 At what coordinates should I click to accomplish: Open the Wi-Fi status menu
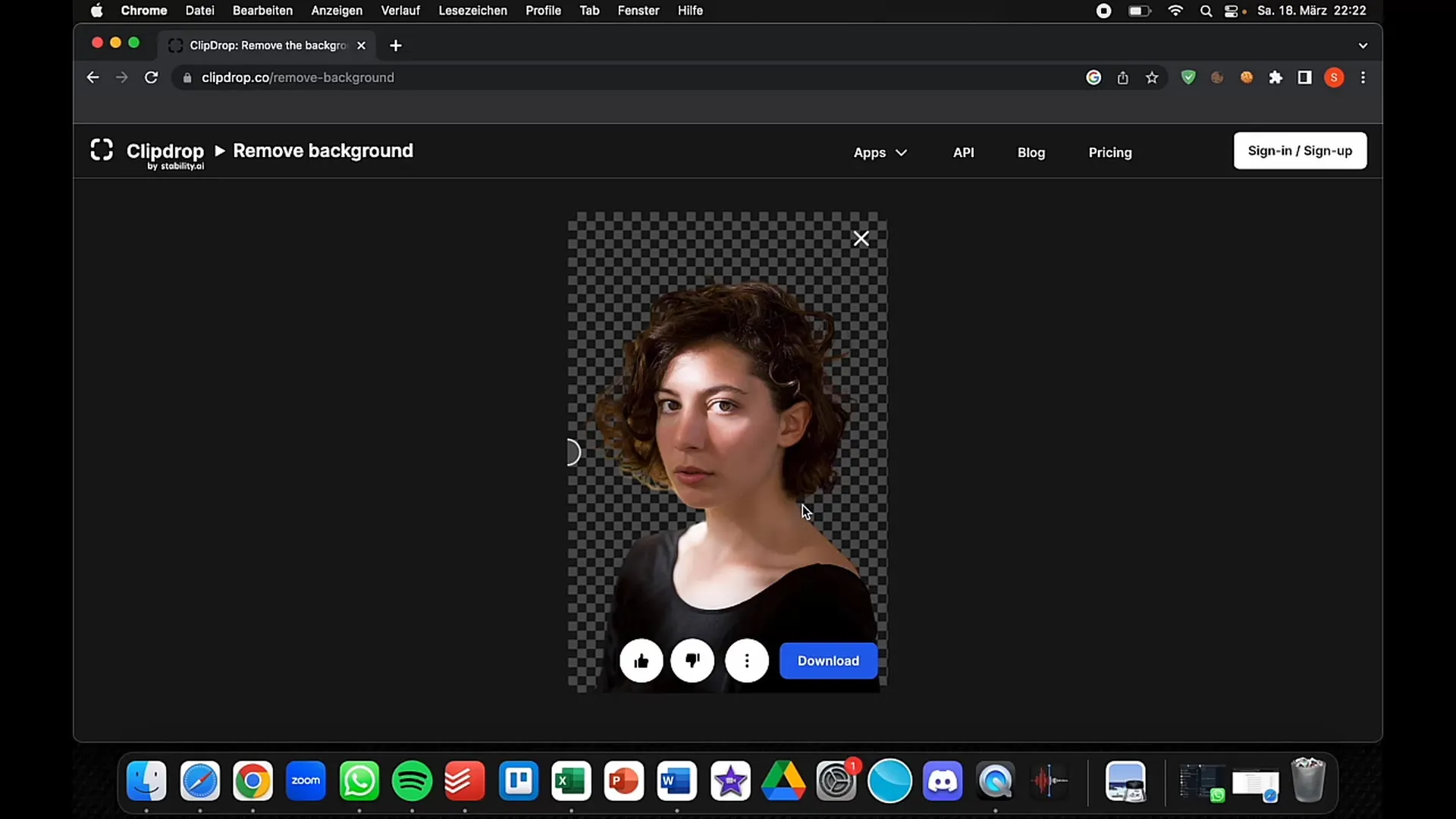pyautogui.click(x=1175, y=11)
